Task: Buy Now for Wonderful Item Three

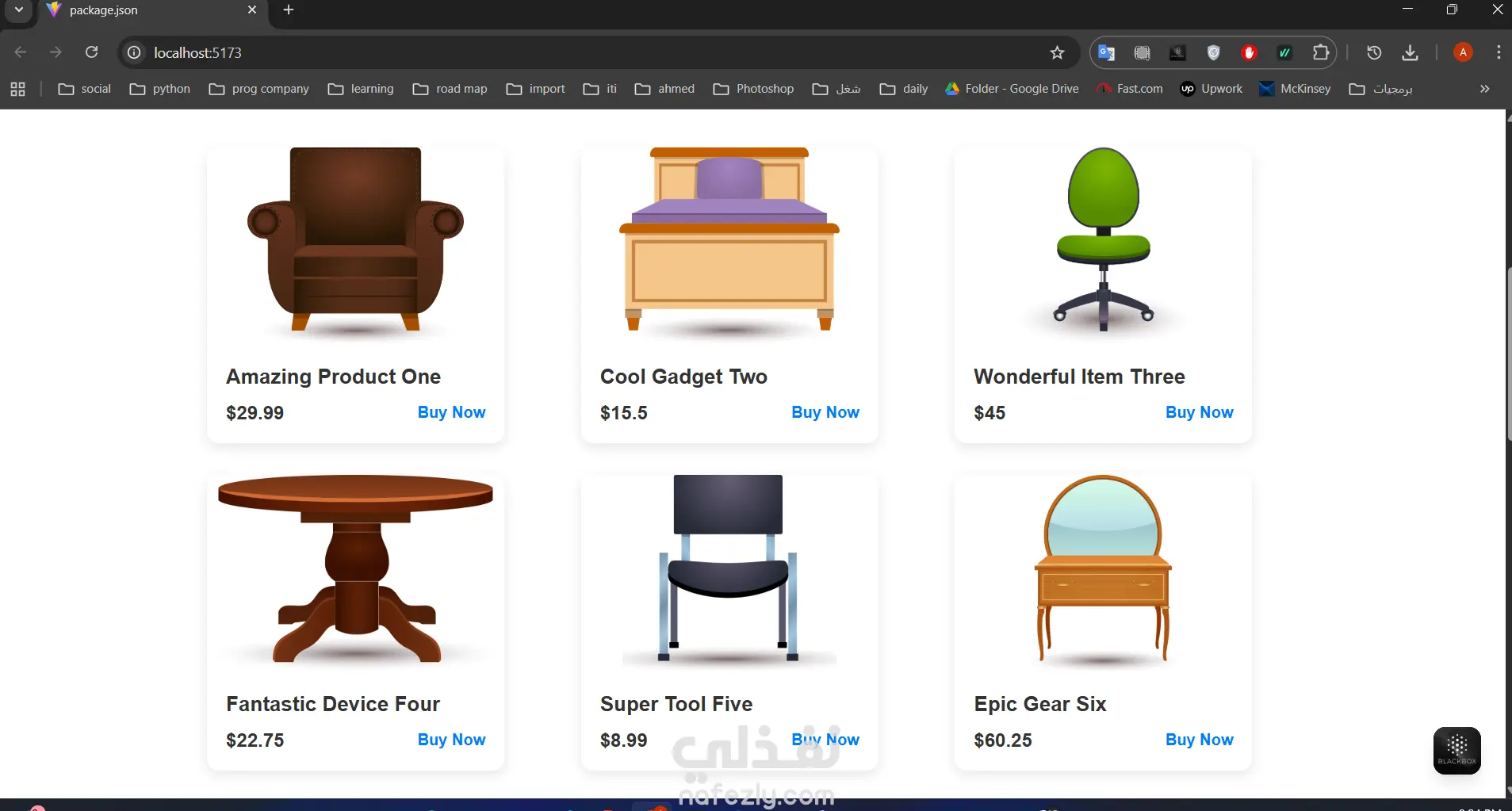Action: [x=1199, y=412]
